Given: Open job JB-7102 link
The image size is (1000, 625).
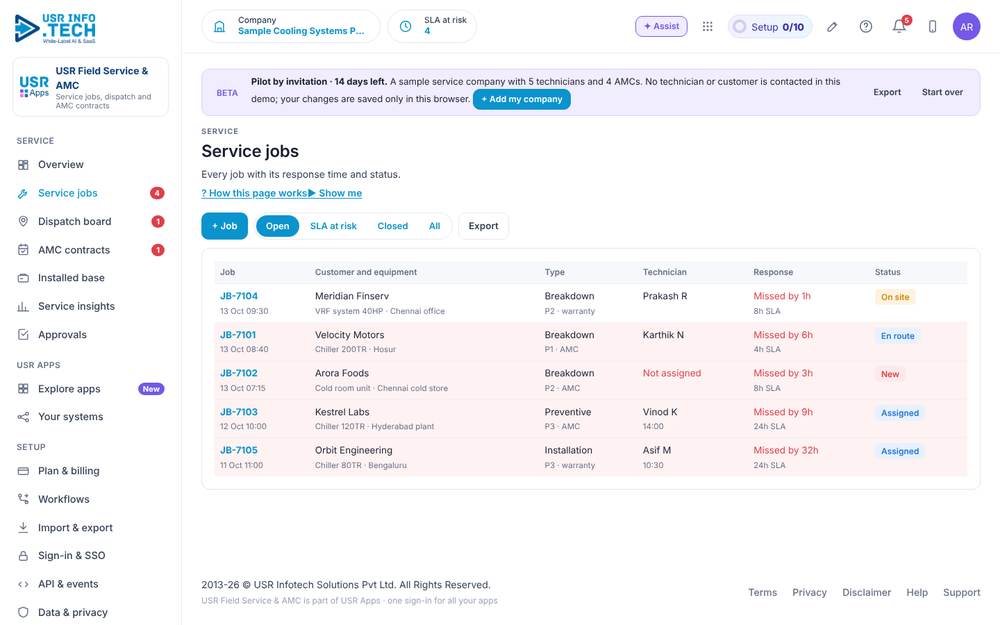Looking at the screenshot, I should [x=239, y=374].
